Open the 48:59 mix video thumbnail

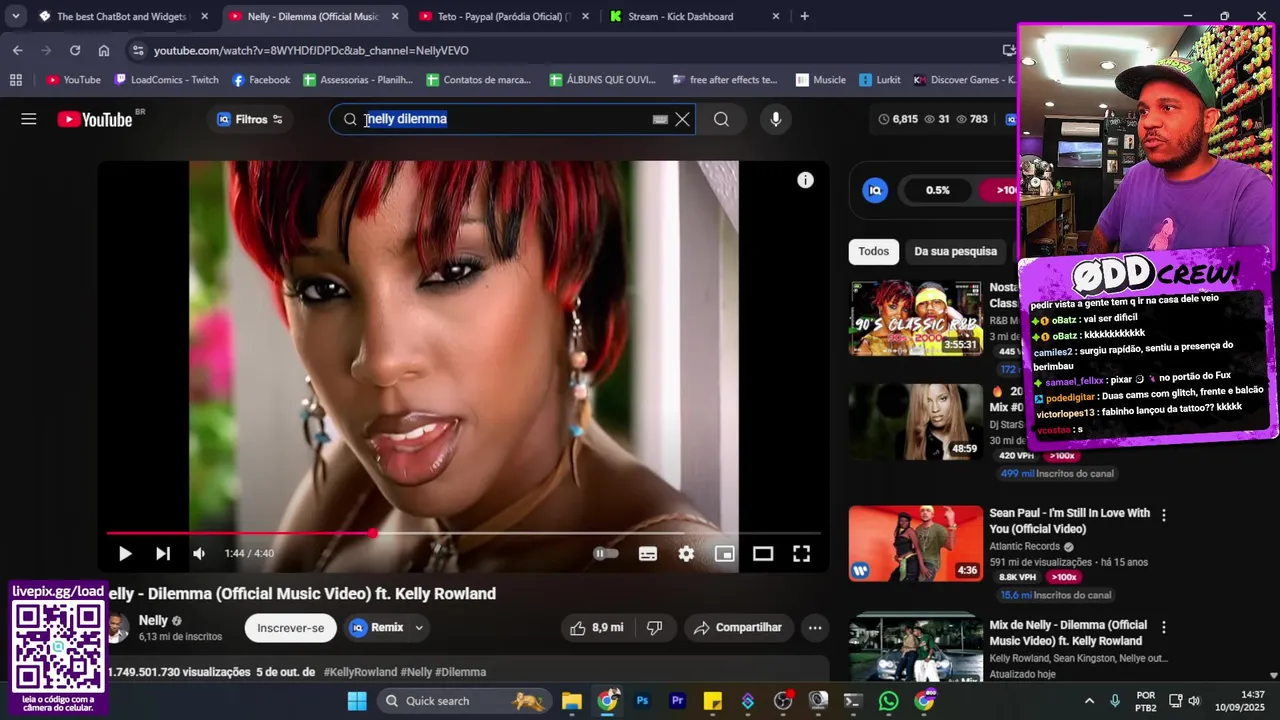(916, 422)
